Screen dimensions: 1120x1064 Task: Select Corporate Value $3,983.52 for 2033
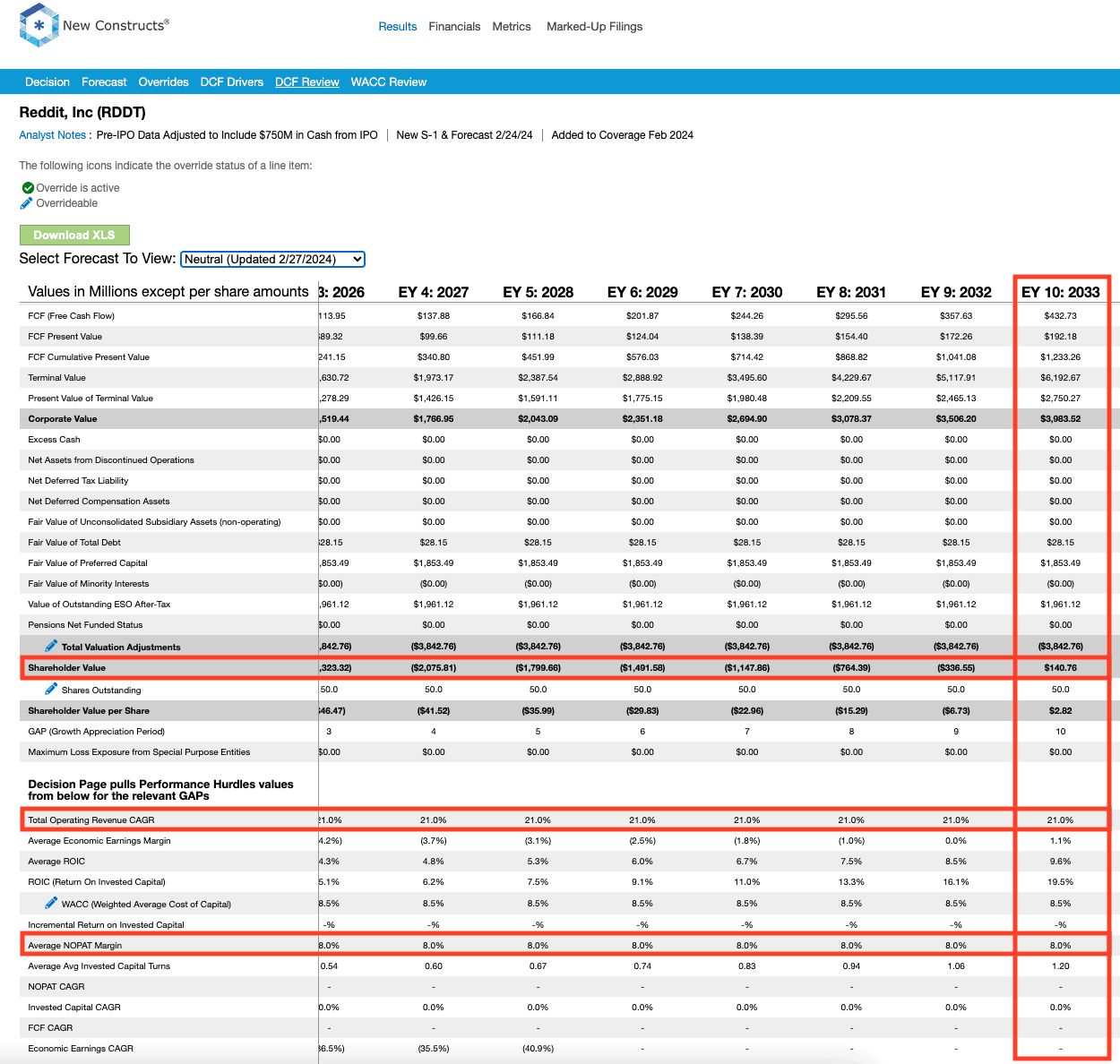[x=1061, y=419]
